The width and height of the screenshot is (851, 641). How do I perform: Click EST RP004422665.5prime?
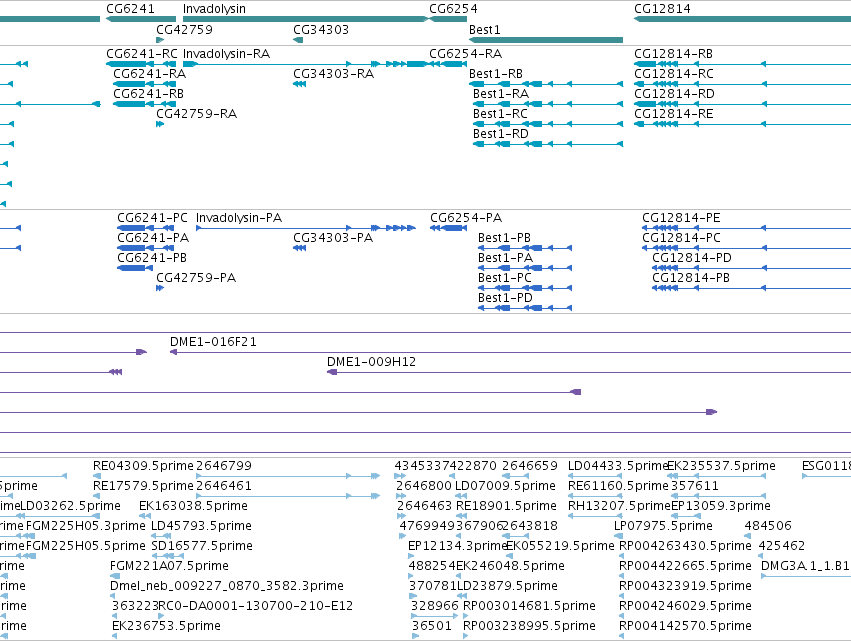[x=685, y=566]
